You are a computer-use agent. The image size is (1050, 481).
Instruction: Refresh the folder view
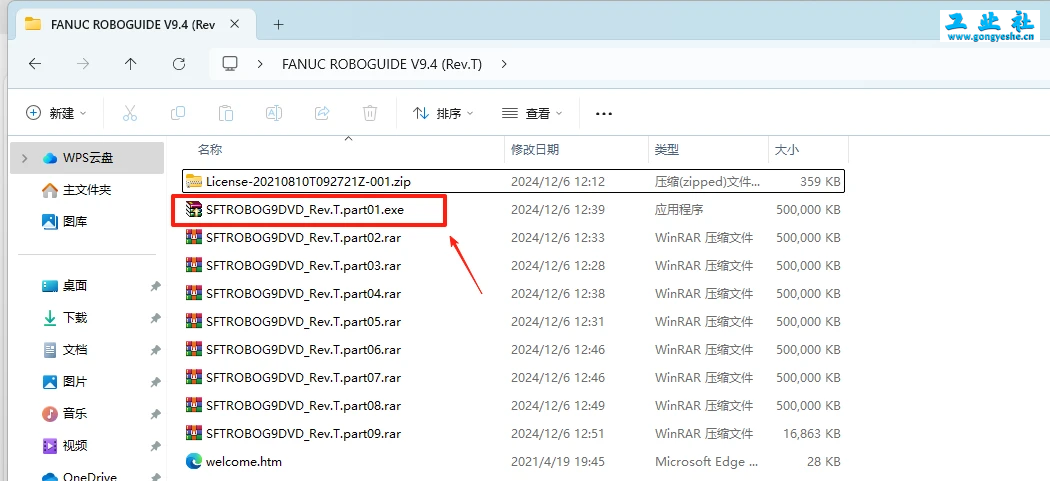179,64
